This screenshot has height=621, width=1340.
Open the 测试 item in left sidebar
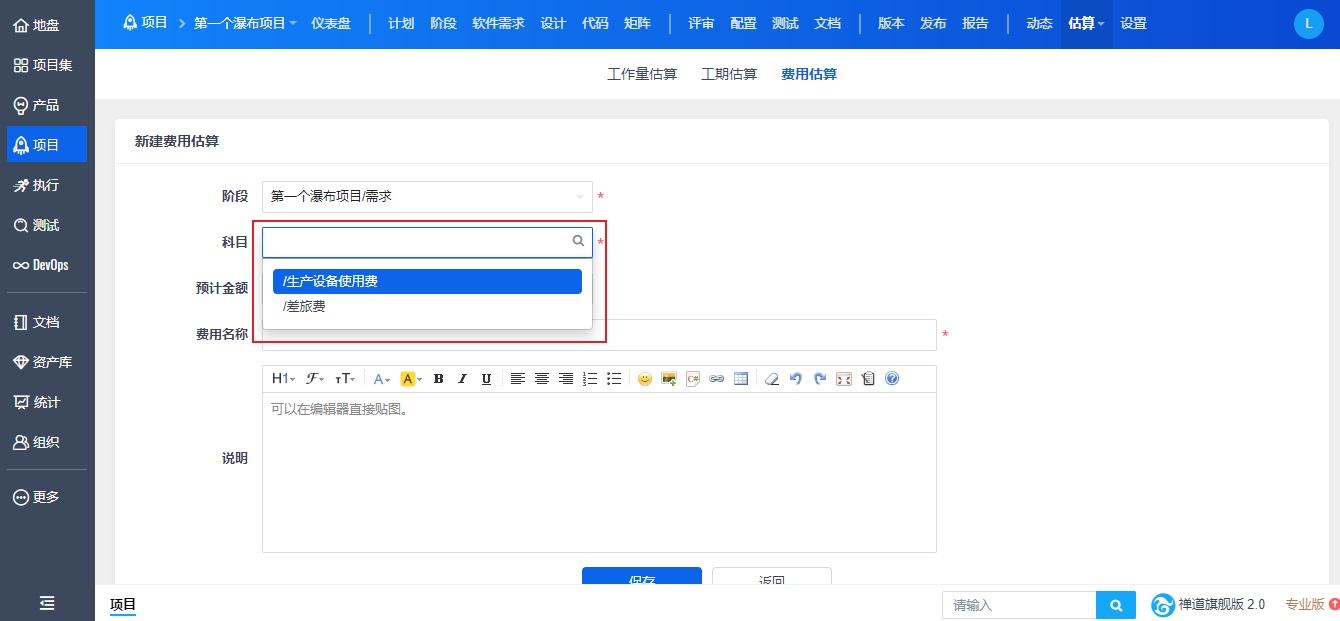(46, 225)
